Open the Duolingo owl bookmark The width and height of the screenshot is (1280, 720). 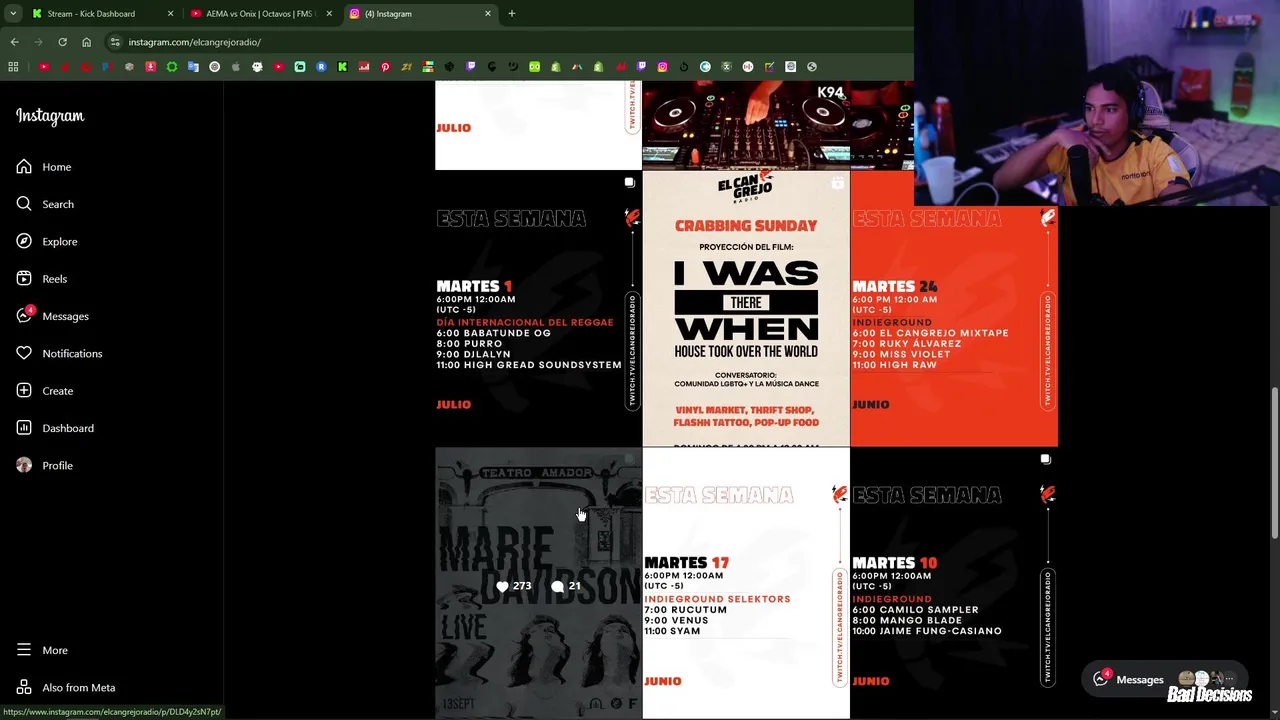pos(534,67)
